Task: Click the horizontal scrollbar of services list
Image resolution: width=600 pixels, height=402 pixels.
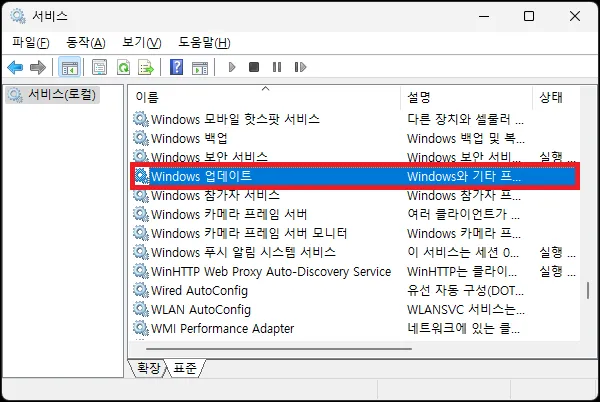Action: coord(279,349)
